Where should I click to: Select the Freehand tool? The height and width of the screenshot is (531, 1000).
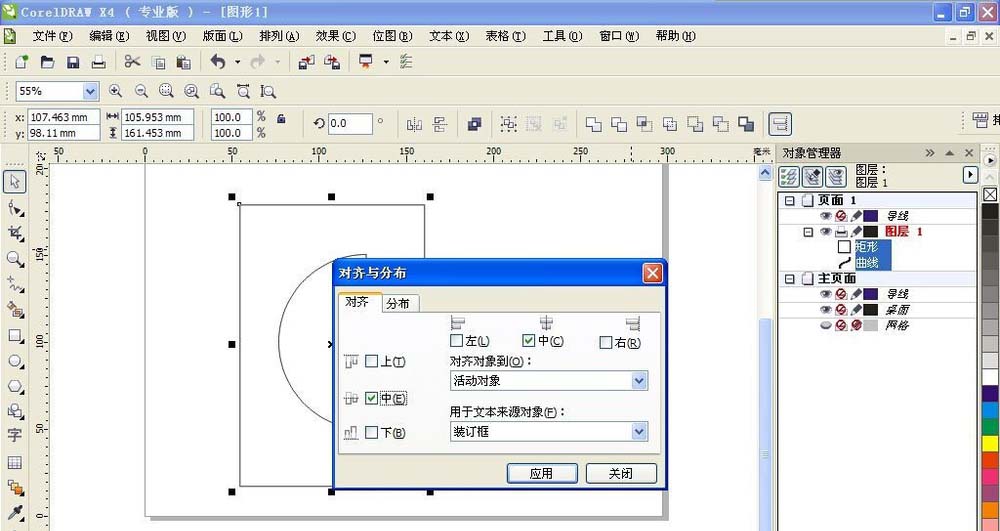coord(15,284)
